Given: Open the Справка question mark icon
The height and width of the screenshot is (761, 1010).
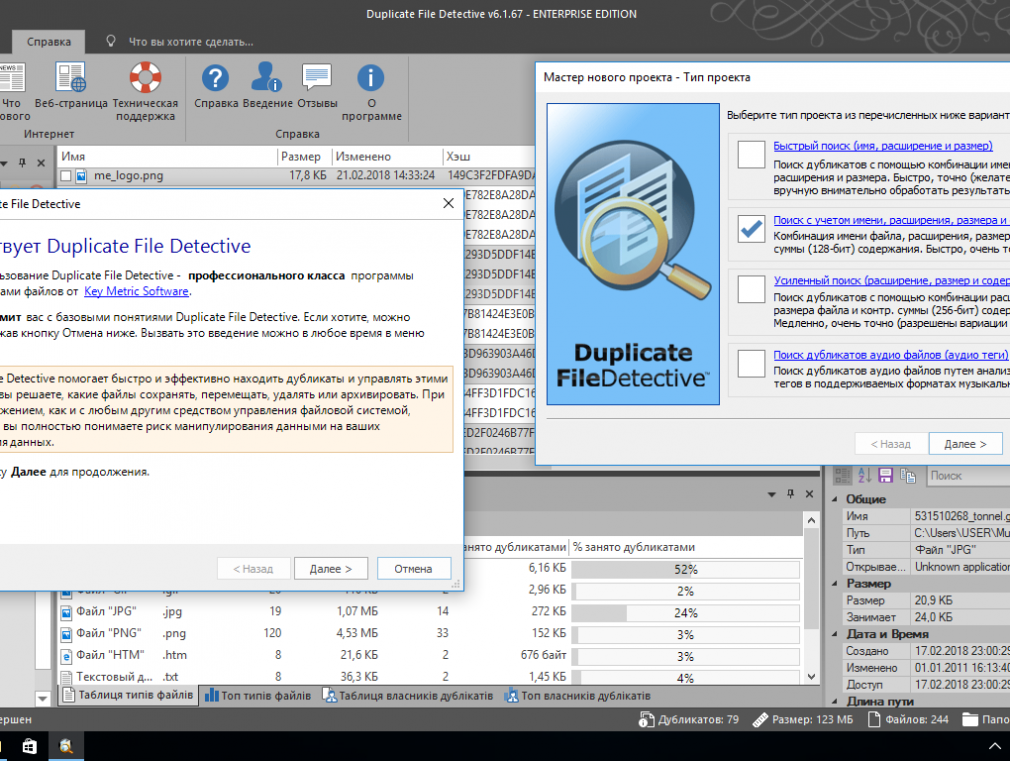Looking at the screenshot, I should coord(215,78).
